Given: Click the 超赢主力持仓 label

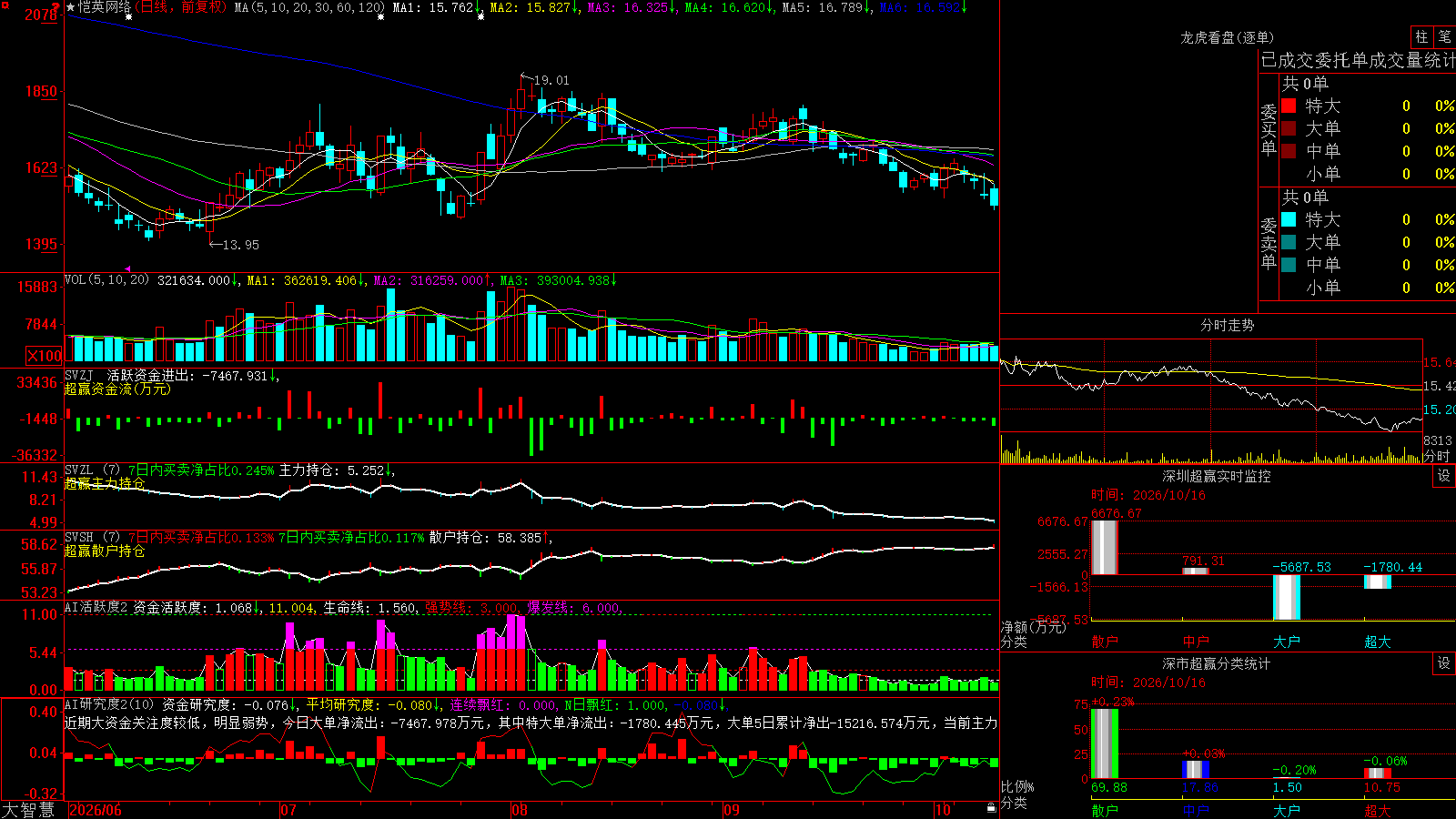Looking at the screenshot, I should [105, 483].
